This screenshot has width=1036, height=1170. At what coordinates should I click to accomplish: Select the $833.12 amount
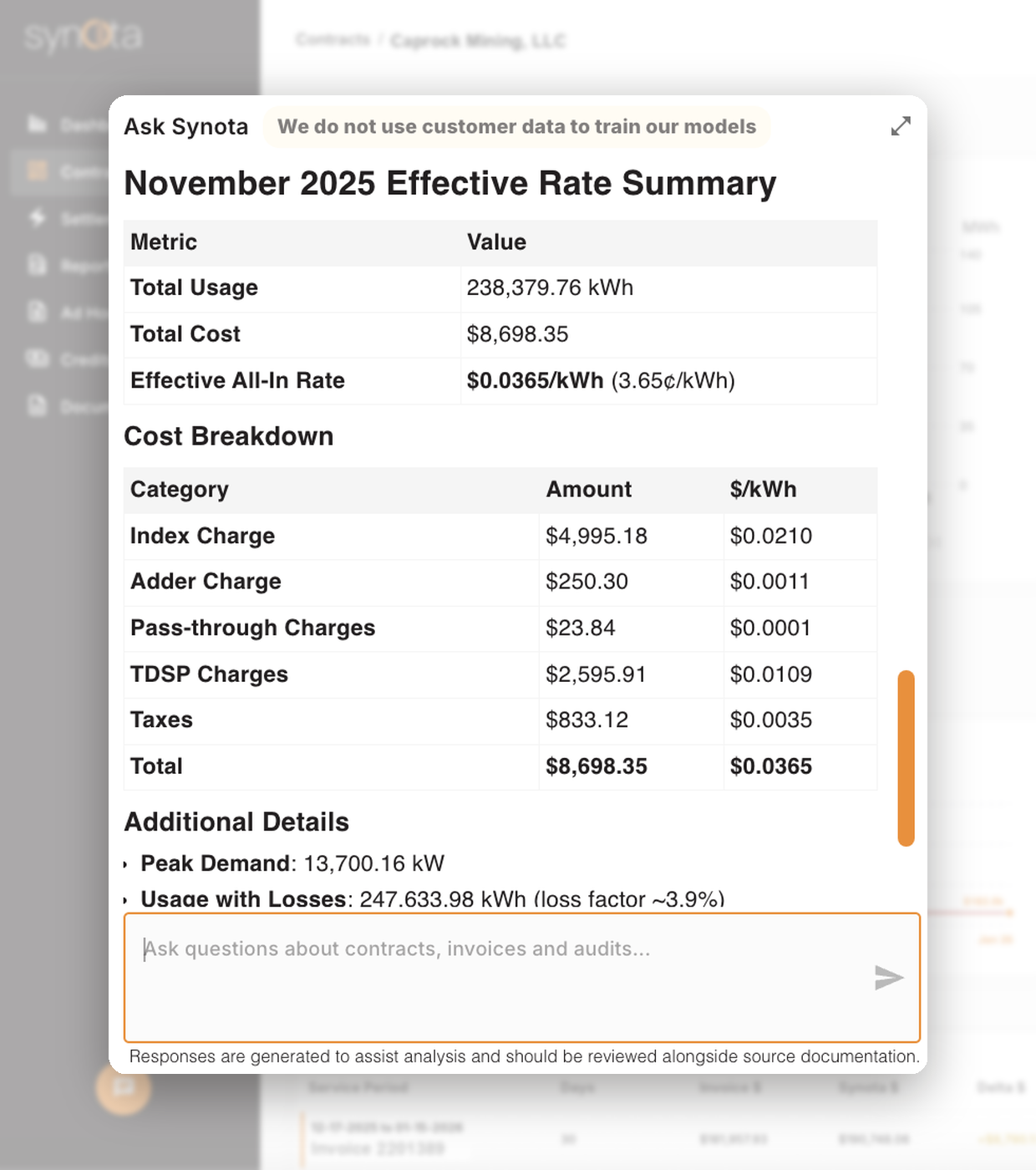click(587, 720)
